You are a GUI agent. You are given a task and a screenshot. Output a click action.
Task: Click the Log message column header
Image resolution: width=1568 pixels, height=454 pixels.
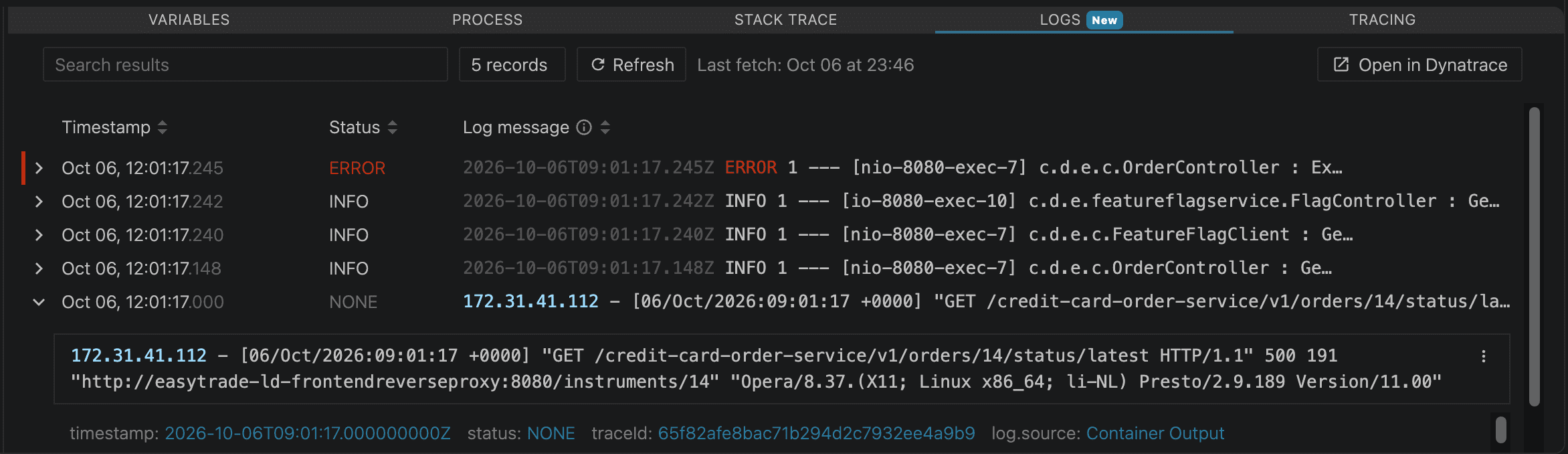(516, 127)
